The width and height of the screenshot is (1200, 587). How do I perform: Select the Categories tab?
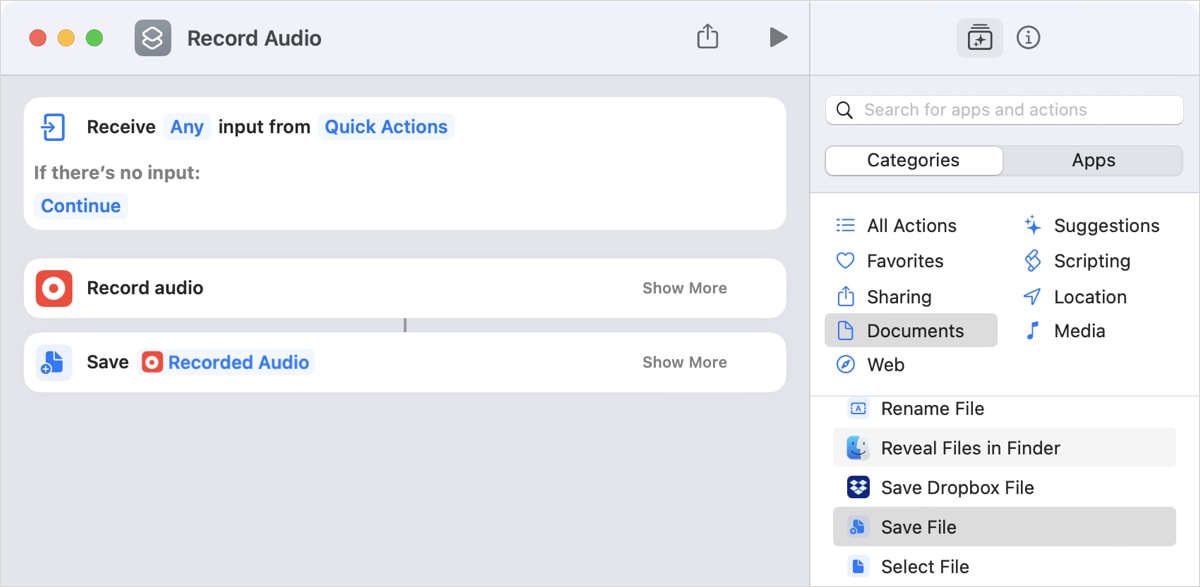913,160
